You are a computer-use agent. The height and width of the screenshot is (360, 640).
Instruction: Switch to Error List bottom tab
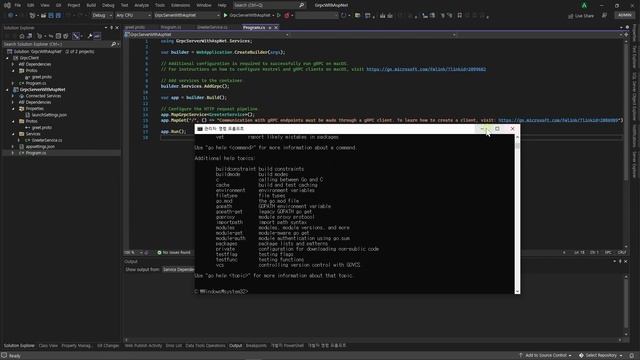(x=174, y=346)
